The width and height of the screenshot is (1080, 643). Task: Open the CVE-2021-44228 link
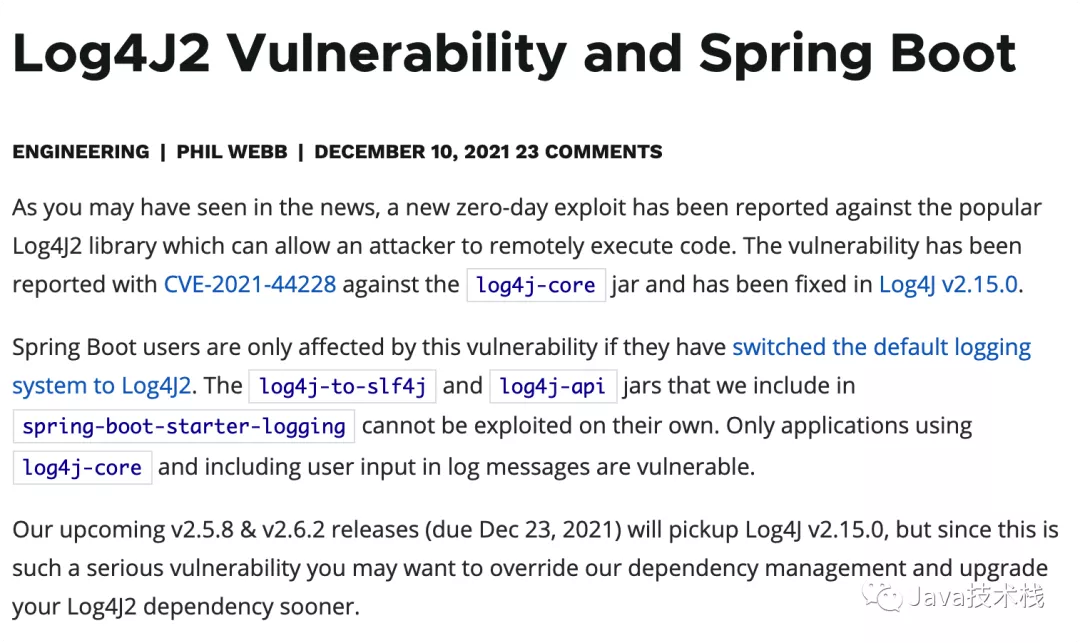[250, 284]
